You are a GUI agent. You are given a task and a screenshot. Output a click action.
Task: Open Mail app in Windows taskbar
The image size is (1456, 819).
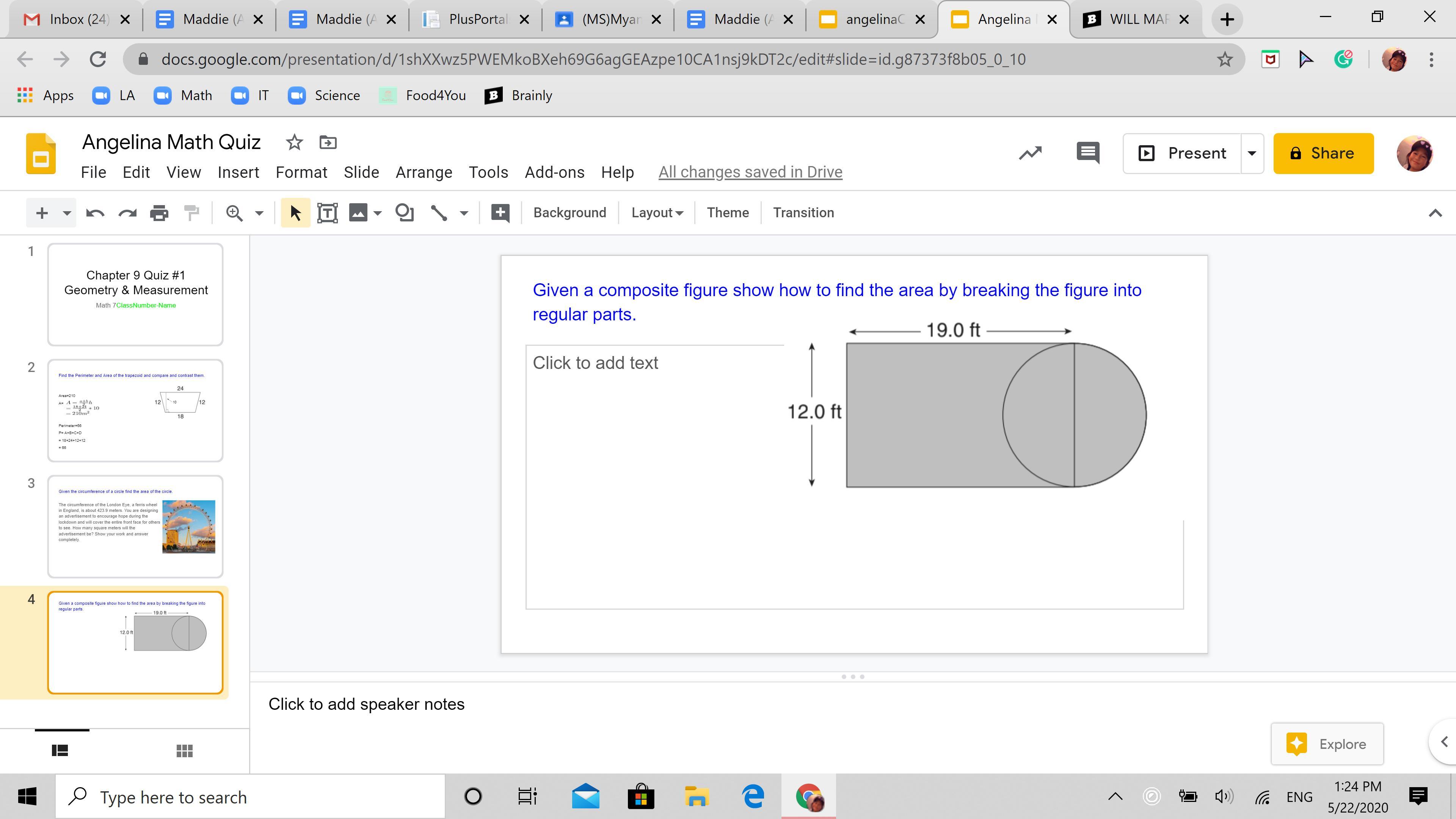(585, 797)
